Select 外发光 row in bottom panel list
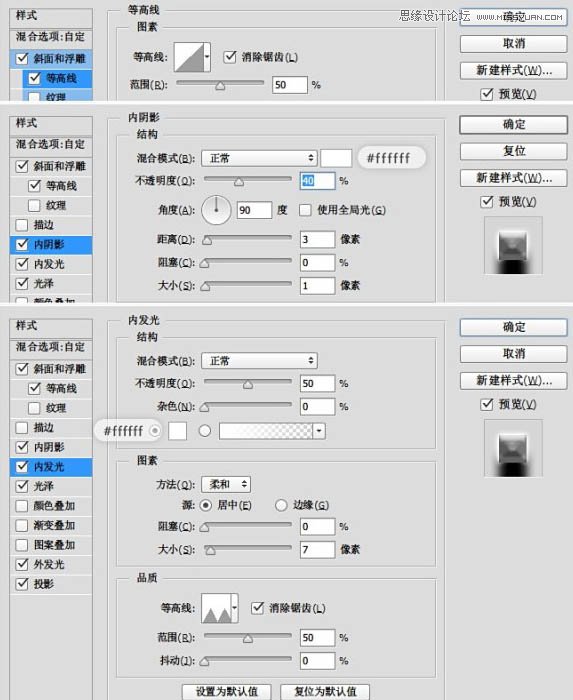Image resolution: width=573 pixels, height=700 pixels. [51, 565]
